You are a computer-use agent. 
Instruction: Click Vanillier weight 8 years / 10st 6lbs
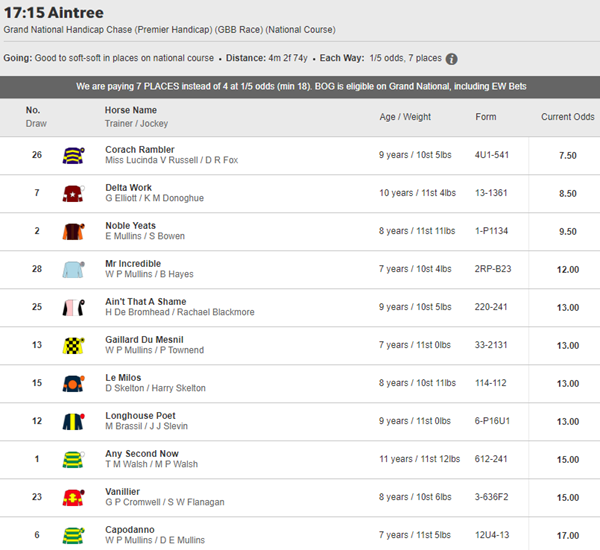(x=415, y=497)
